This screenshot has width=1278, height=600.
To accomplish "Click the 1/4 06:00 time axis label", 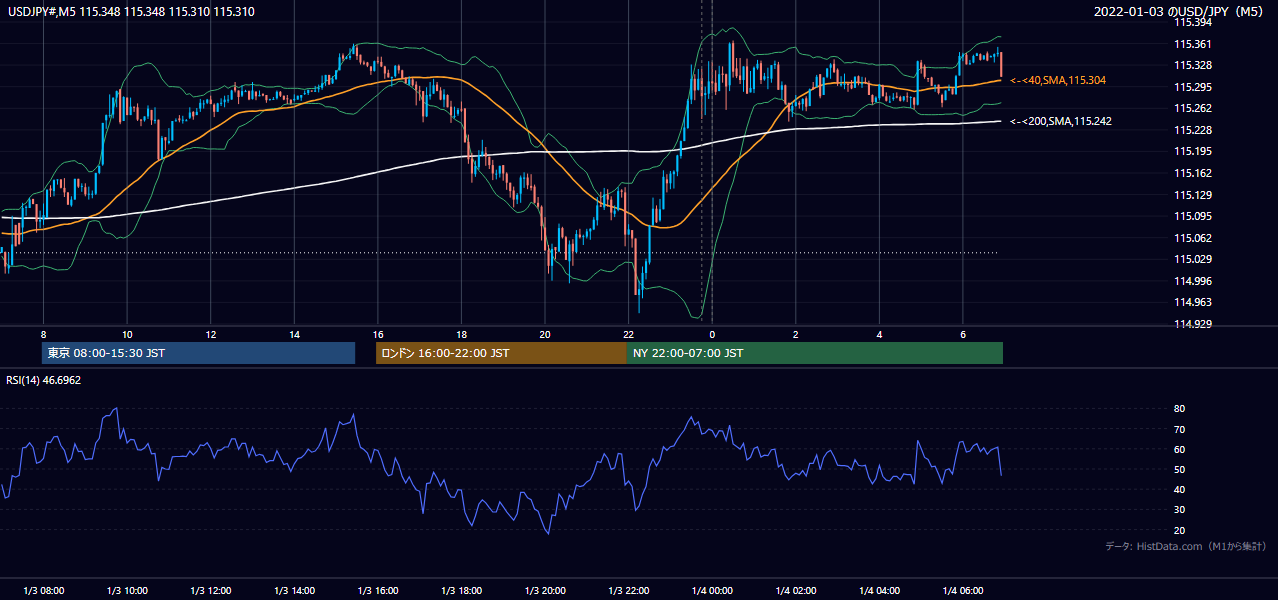I will 962,590.
